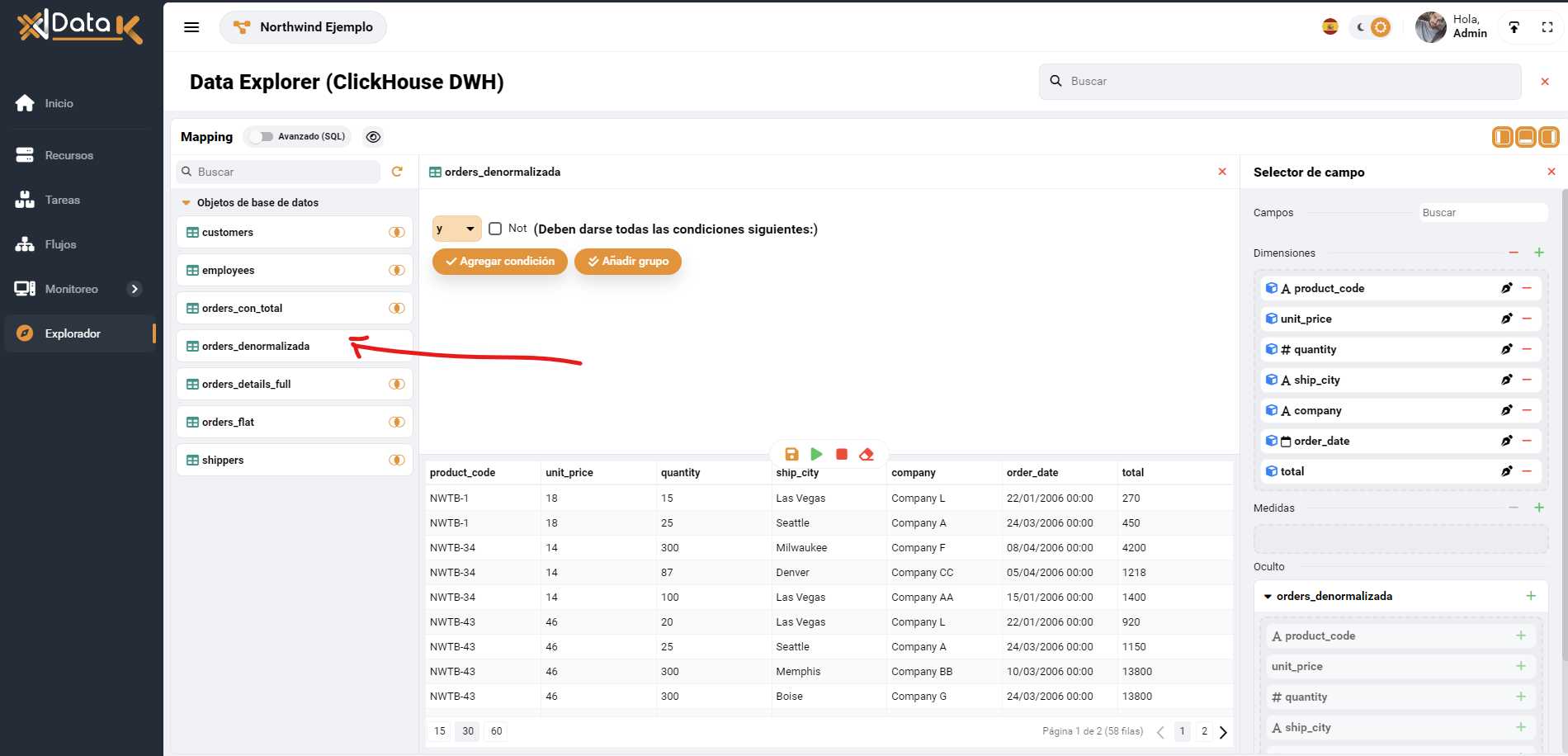Refresh the database objects list

397,172
